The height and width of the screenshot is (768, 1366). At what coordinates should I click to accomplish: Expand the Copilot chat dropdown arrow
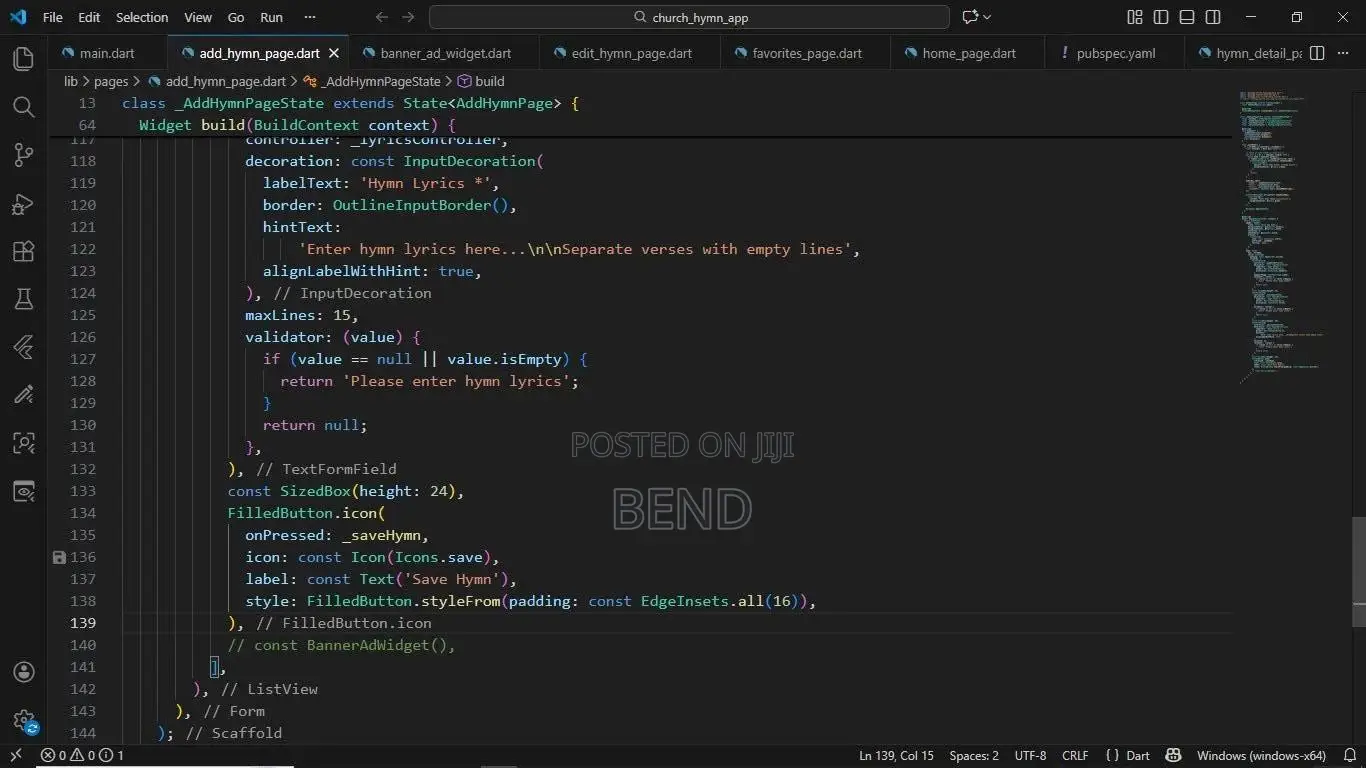tap(988, 17)
